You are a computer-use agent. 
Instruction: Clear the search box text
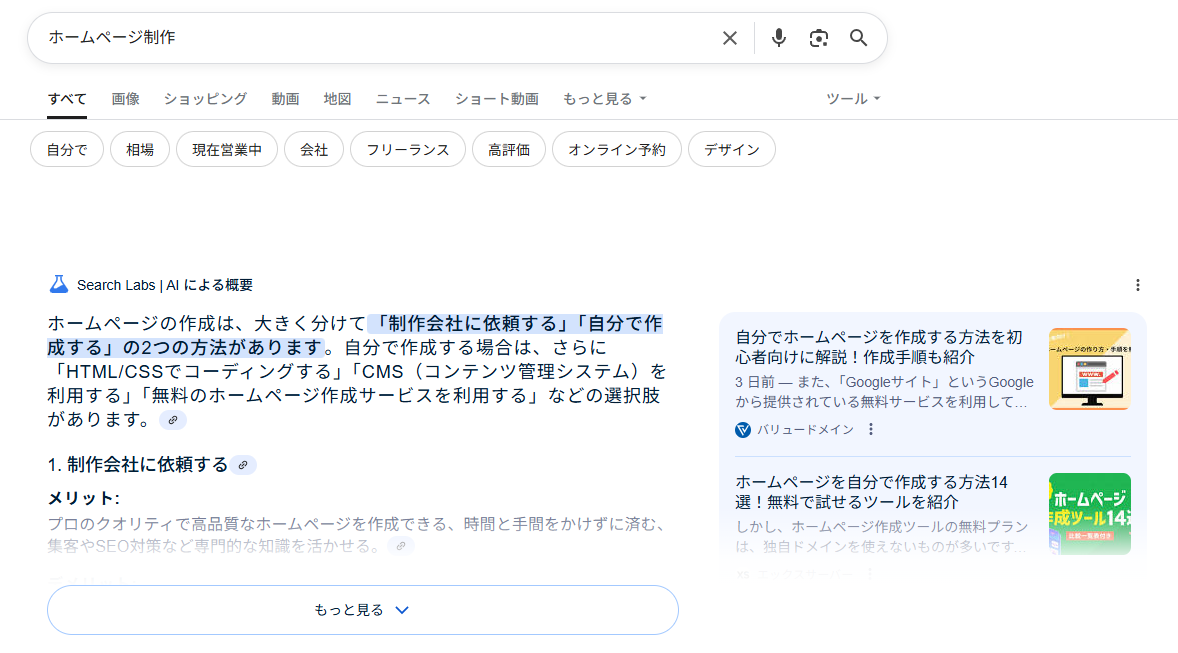pos(730,38)
